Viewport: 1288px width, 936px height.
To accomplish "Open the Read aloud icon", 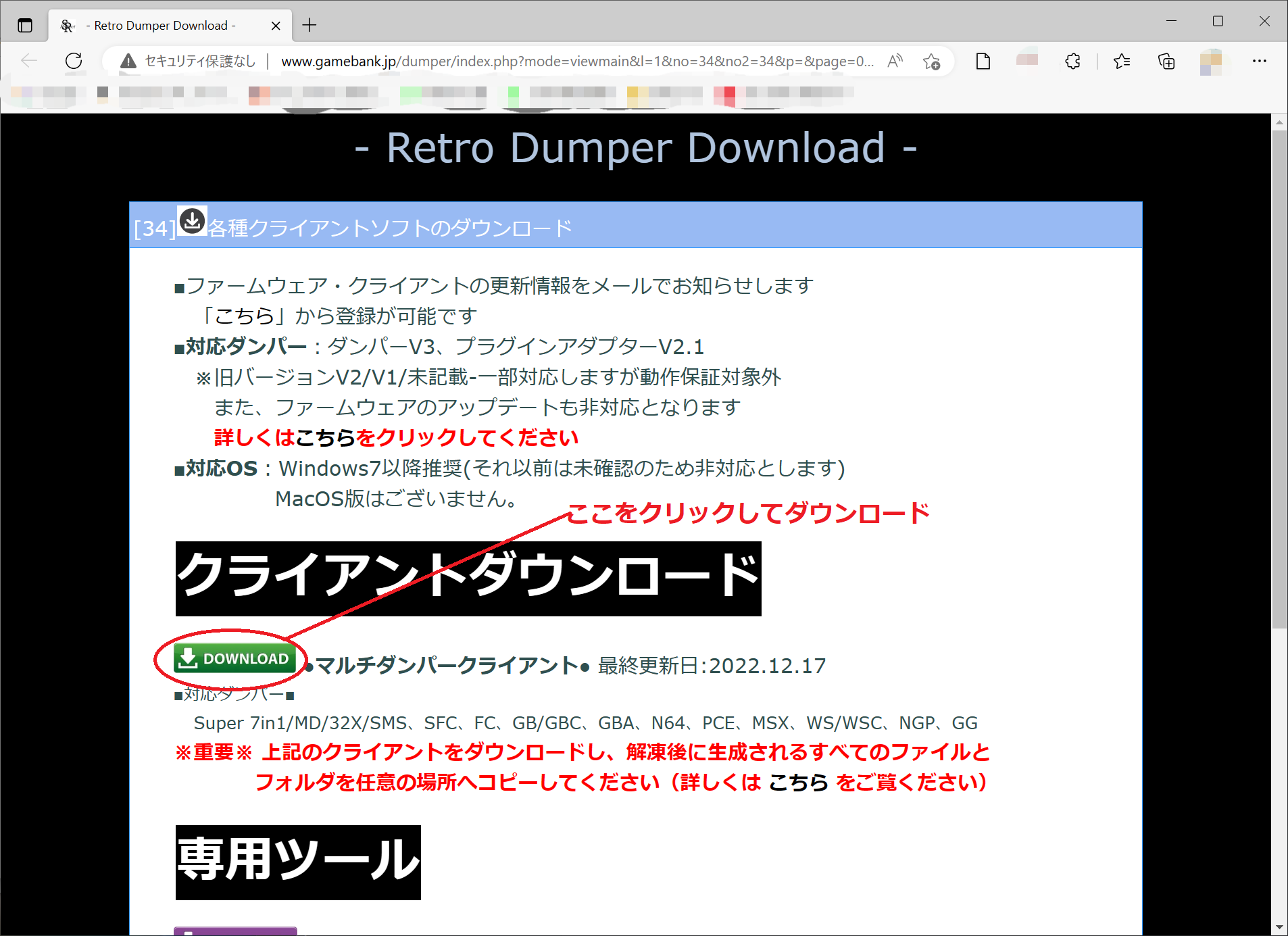I will point(895,61).
